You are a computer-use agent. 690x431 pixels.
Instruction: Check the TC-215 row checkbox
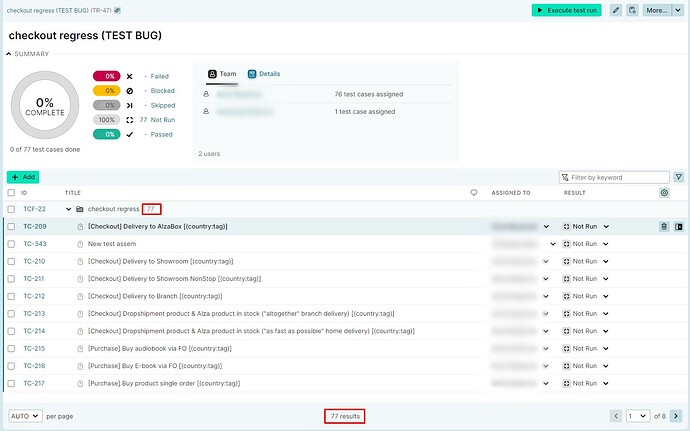pos(11,349)
